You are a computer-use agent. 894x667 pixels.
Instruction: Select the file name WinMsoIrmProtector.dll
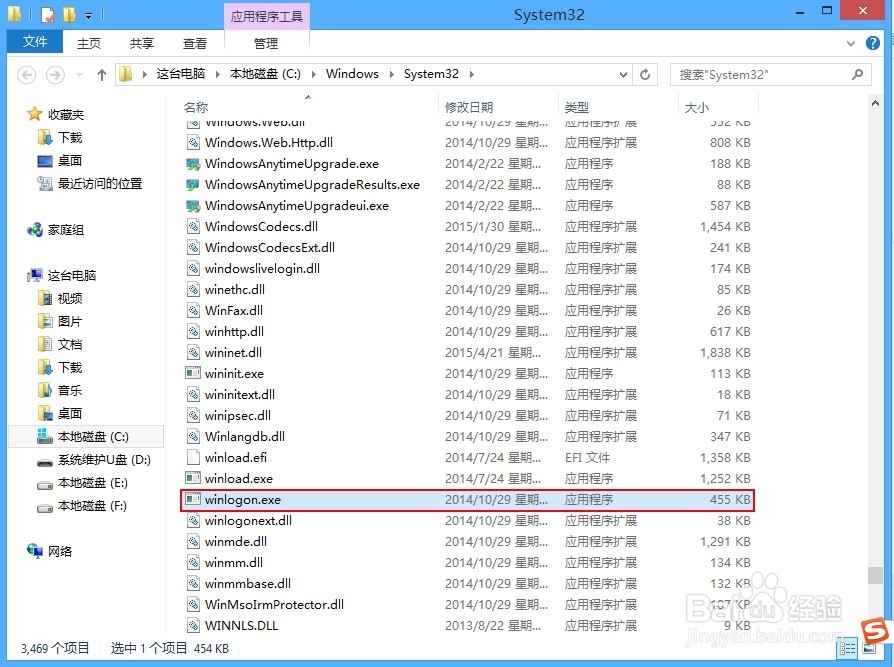pyautogui.click(x=274, y=604)
